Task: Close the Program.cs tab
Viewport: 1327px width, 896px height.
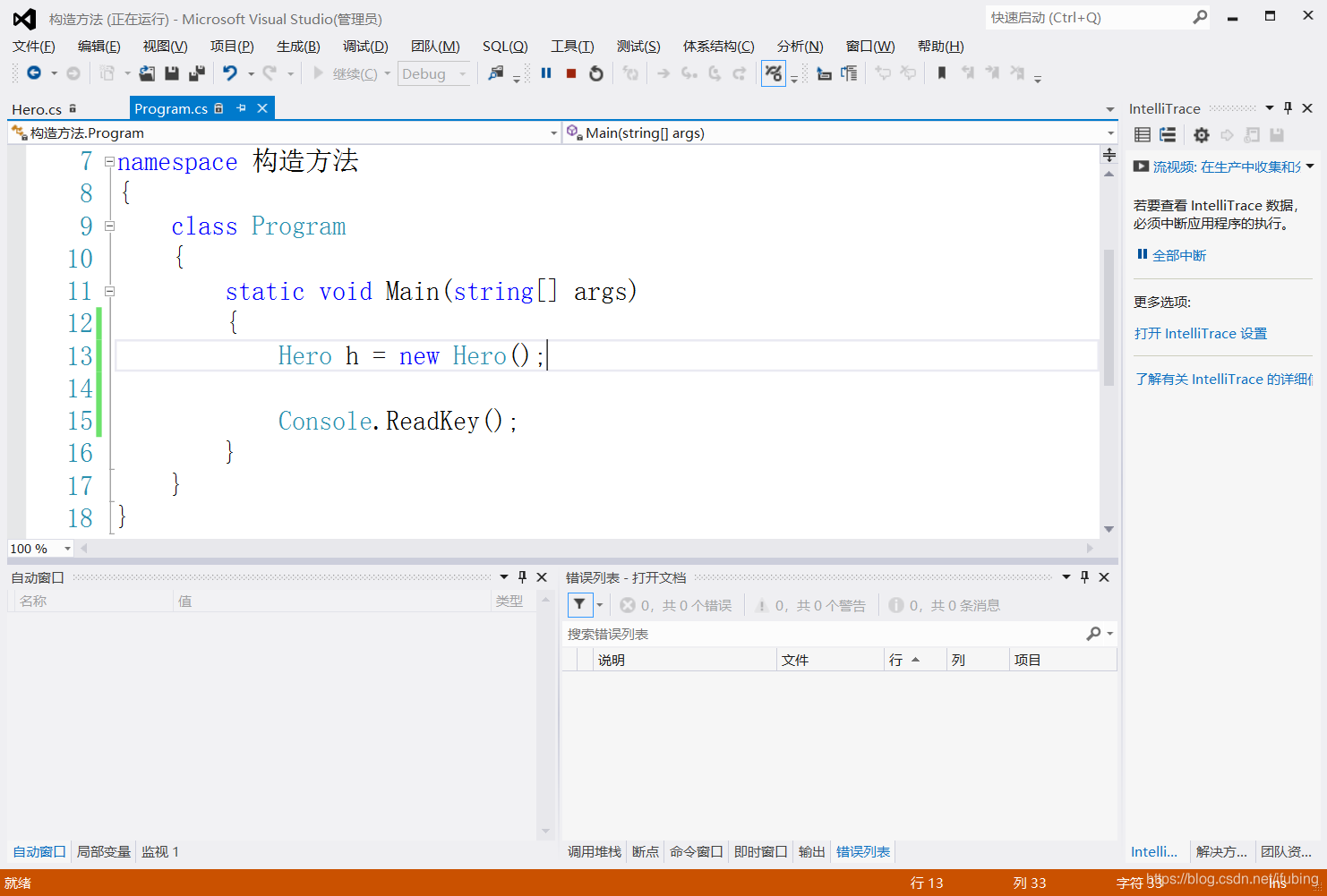Action: 262,108
